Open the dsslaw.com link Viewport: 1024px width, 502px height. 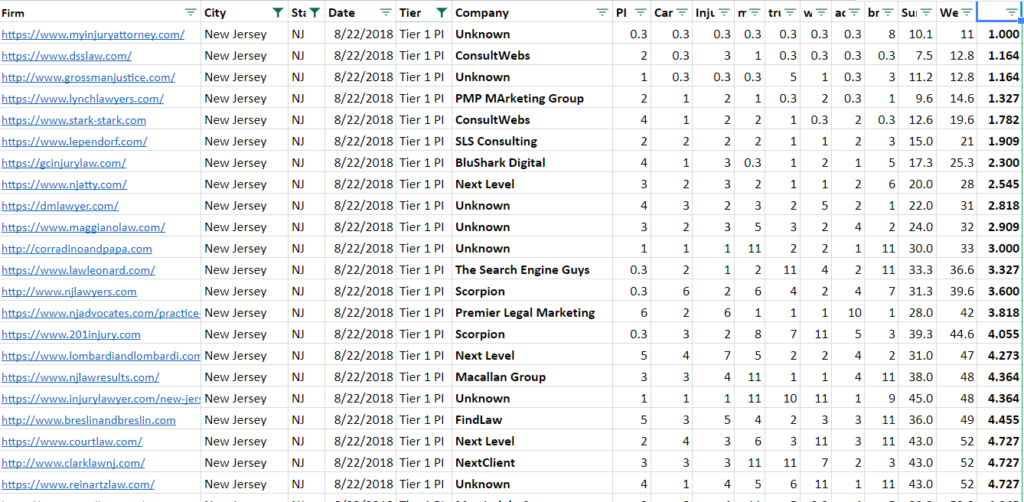[67, 55]
